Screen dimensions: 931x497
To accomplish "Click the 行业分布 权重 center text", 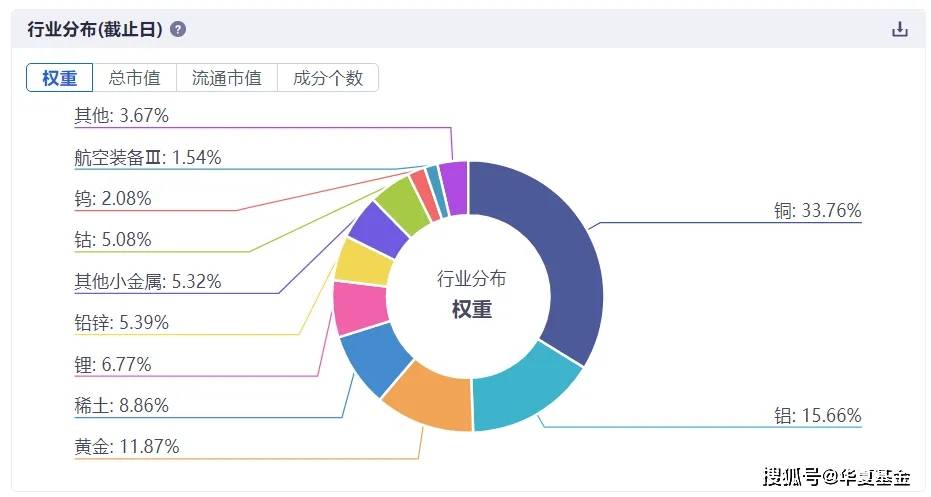I will point(471,294).
